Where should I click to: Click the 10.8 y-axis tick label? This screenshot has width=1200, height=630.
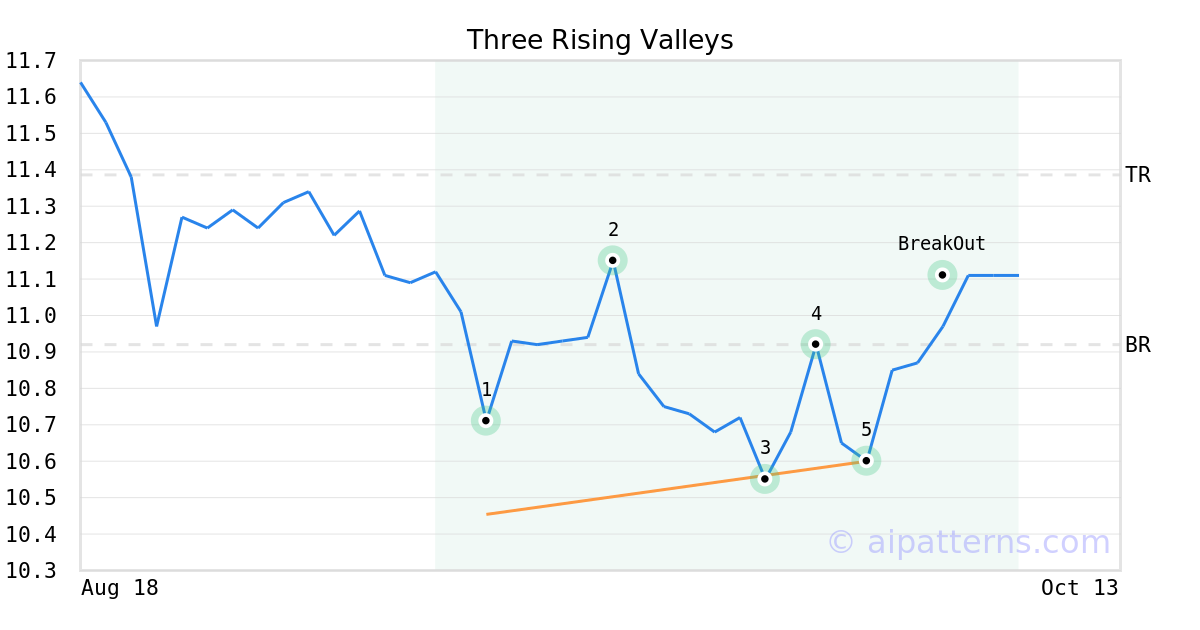pos(30,389)
